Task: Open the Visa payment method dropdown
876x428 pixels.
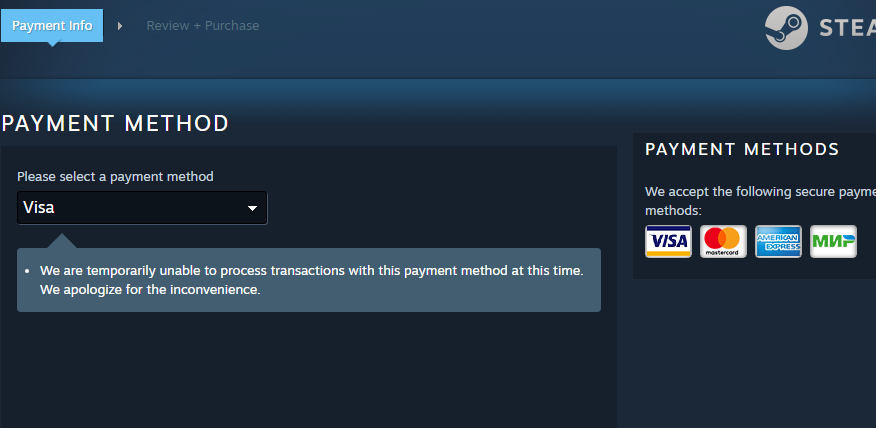Action: tap(142, 208)
